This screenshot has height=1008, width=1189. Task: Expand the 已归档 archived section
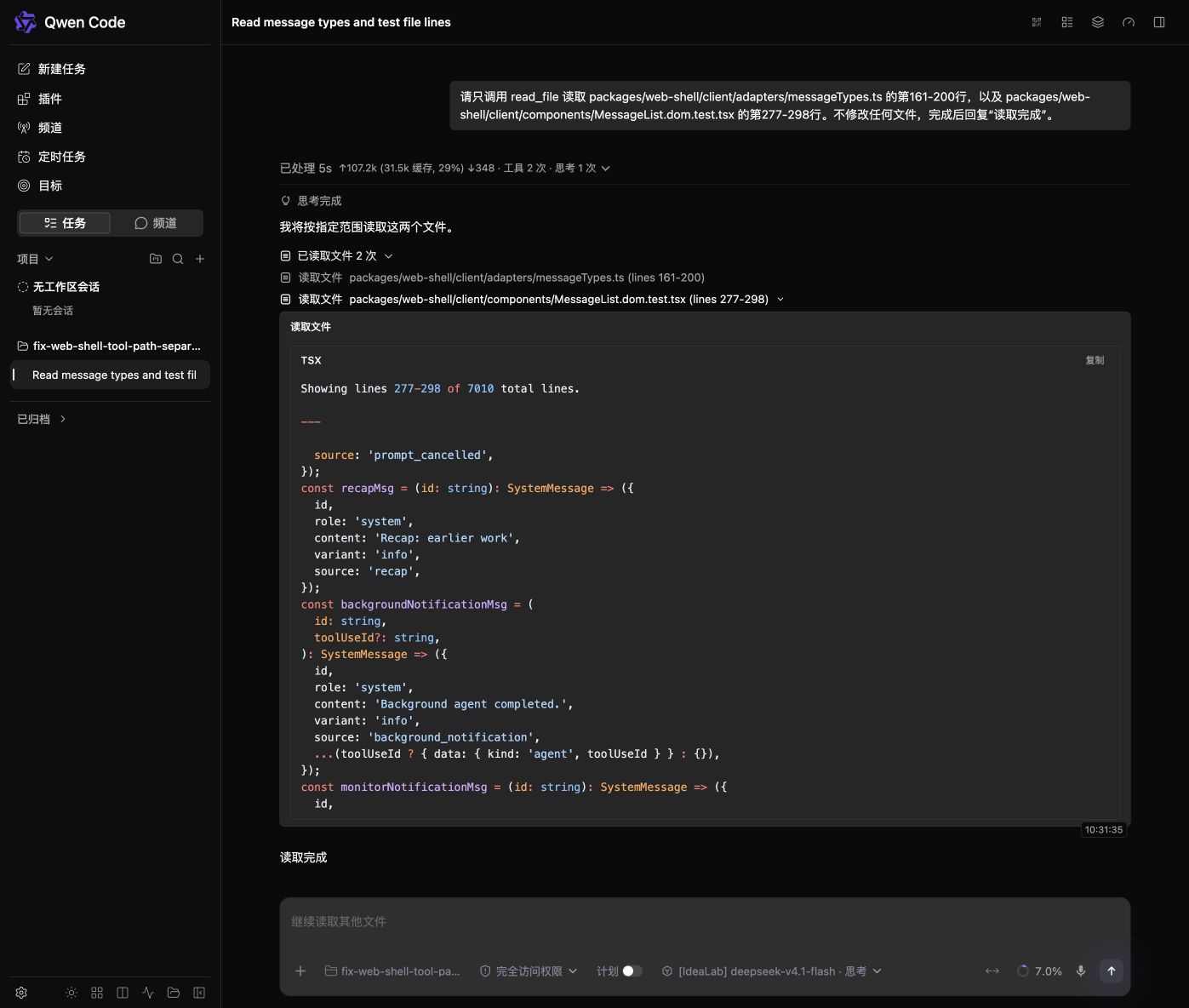pyautogui.click(x=42, y=419)
